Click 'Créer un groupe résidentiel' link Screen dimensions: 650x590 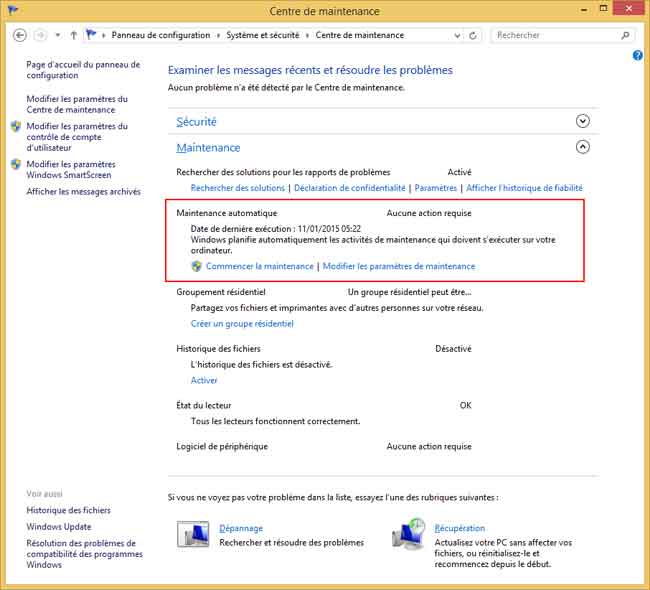[x=242, y=324]
